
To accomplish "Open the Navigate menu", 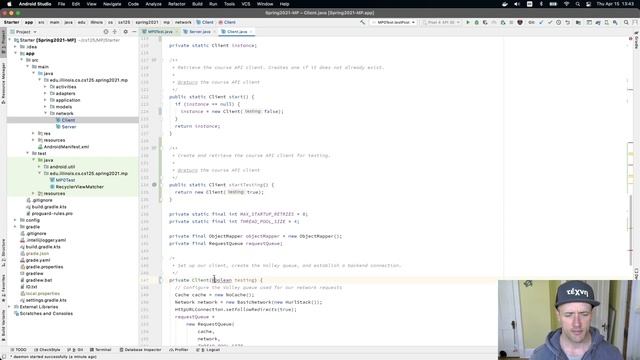I will pyautogui.click(x=112, y=4).
